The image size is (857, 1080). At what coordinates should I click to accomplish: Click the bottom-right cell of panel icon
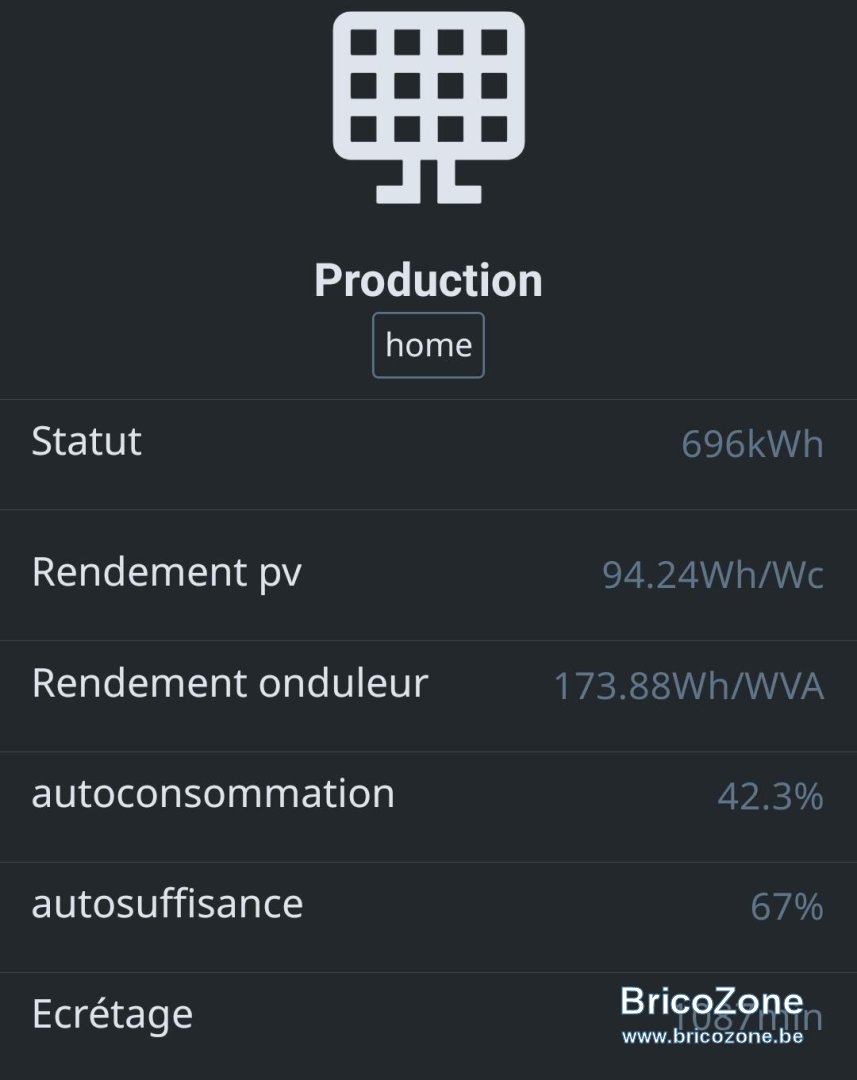click(x=494, y=129)
